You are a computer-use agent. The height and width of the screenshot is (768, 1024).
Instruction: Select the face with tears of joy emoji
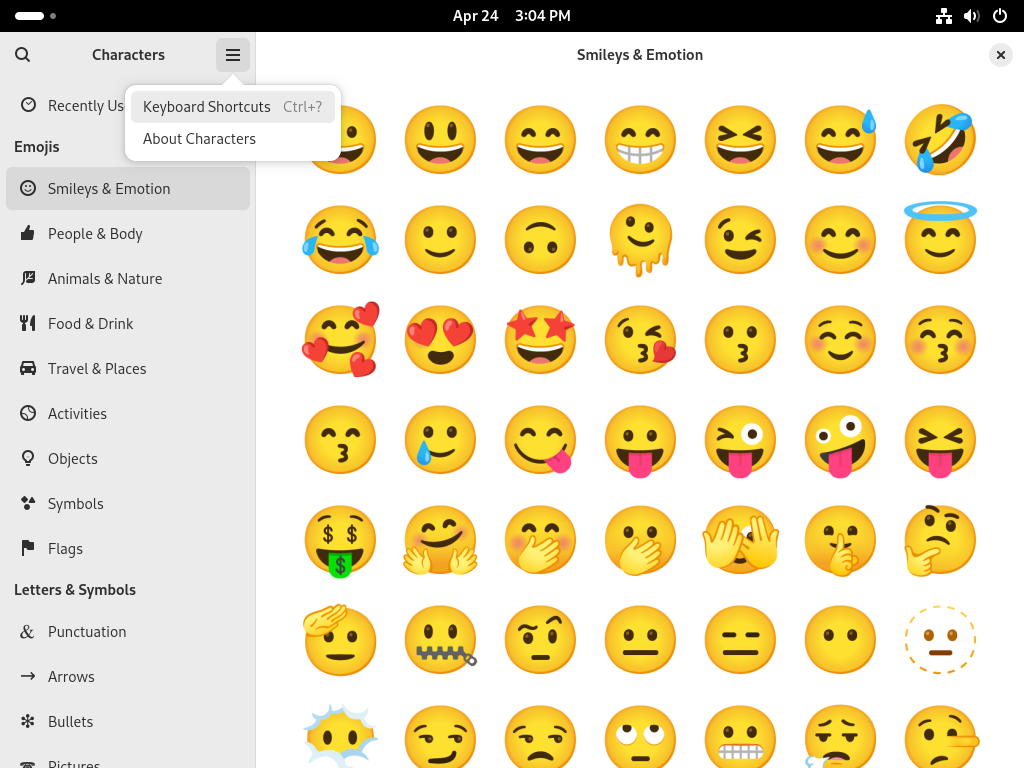point(340,240)
